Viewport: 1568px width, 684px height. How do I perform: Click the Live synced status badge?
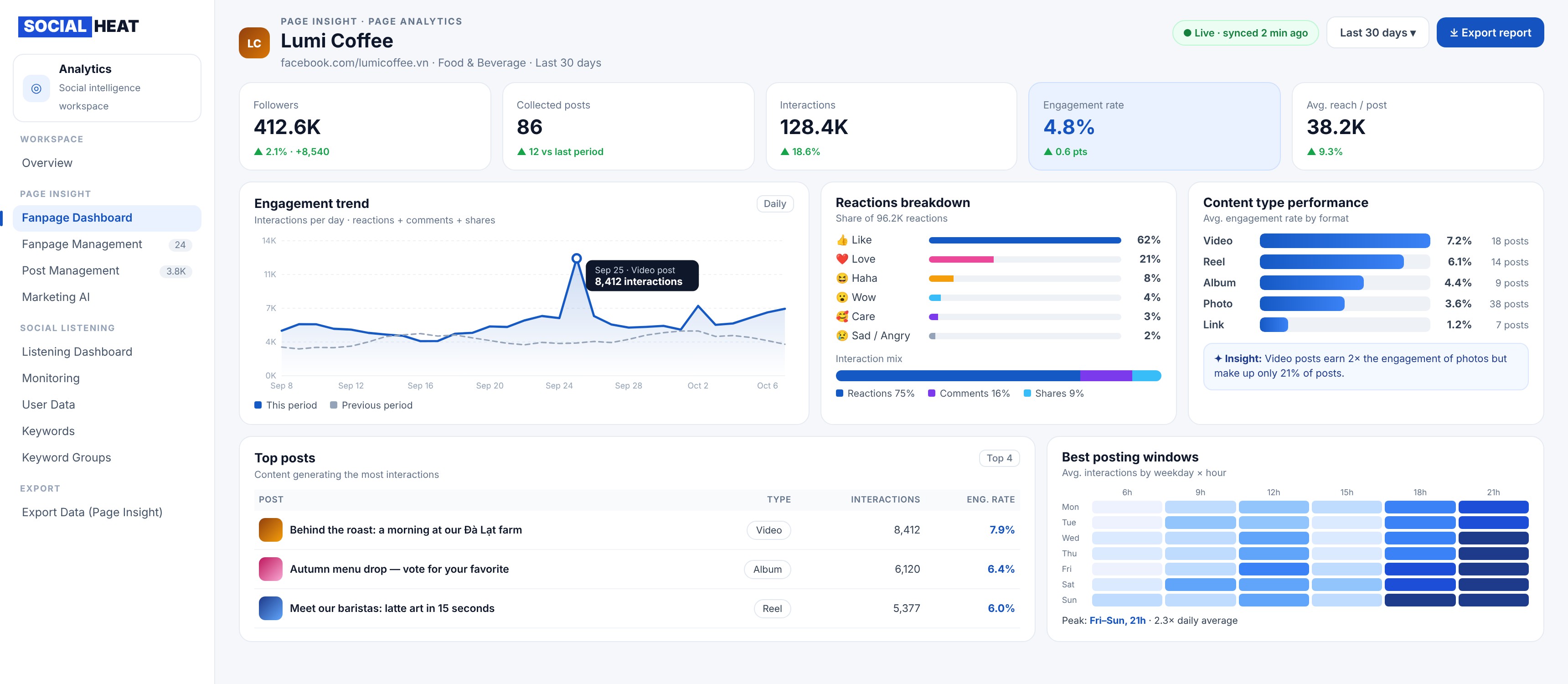pos(1245,33)
